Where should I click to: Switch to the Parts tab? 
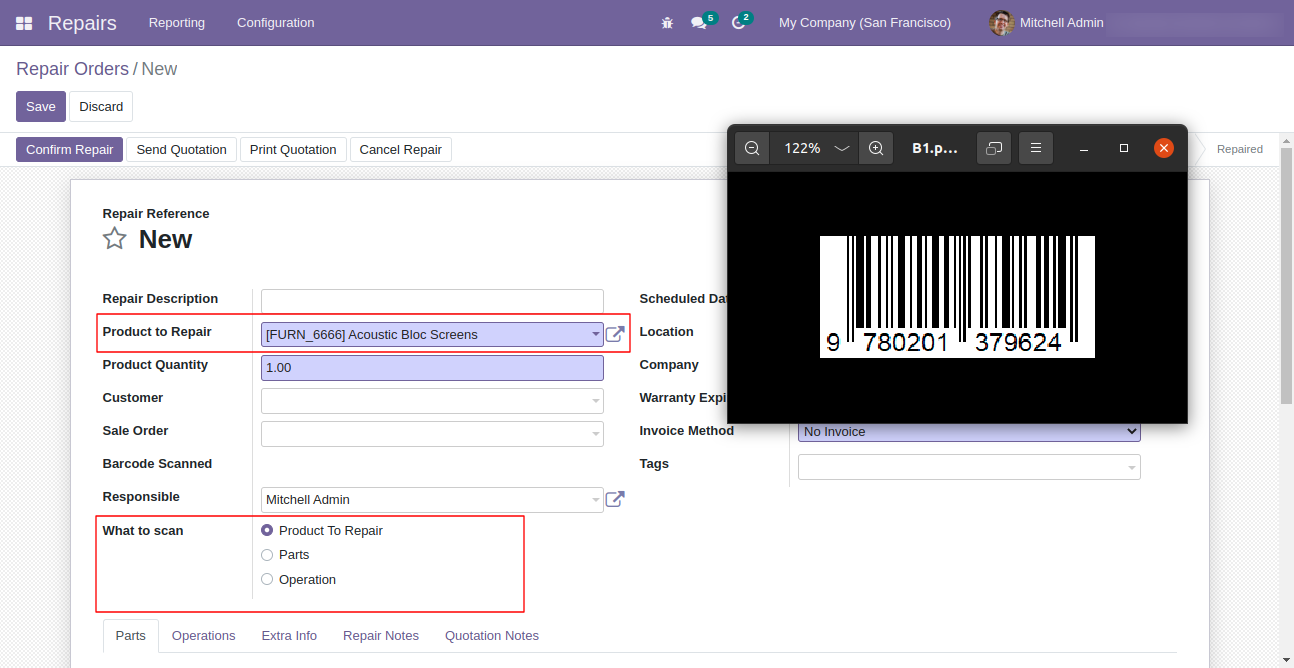pos(131,636)
